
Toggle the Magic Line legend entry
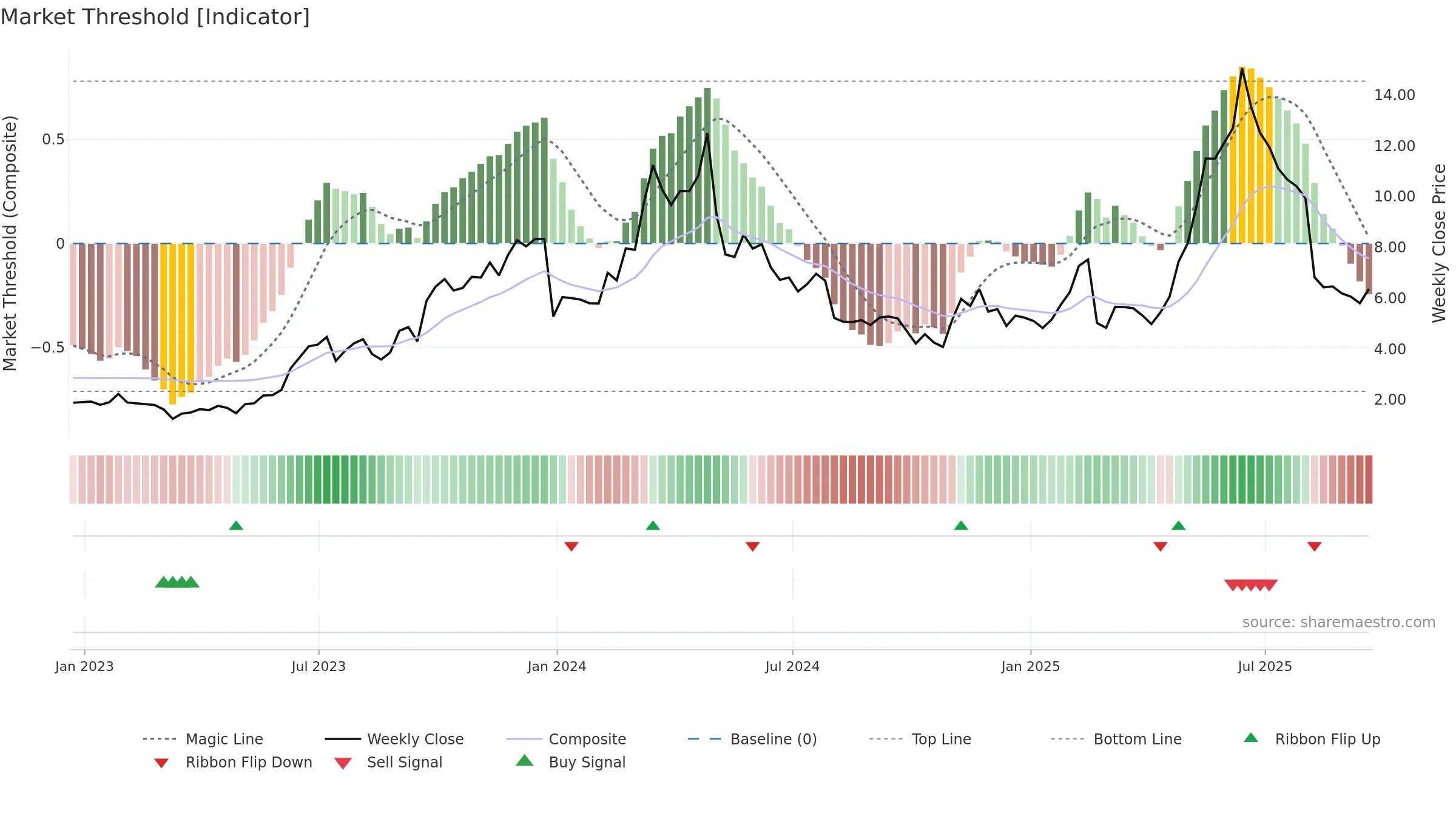pos(203,739)
